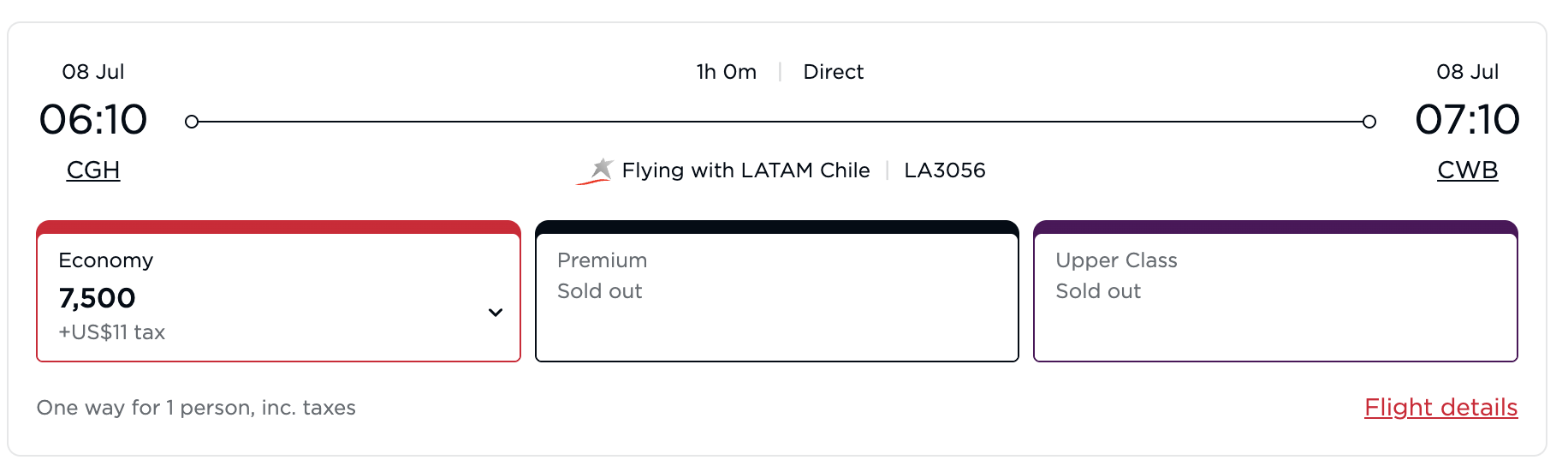Select the Premium sold out card

point(776,291)
